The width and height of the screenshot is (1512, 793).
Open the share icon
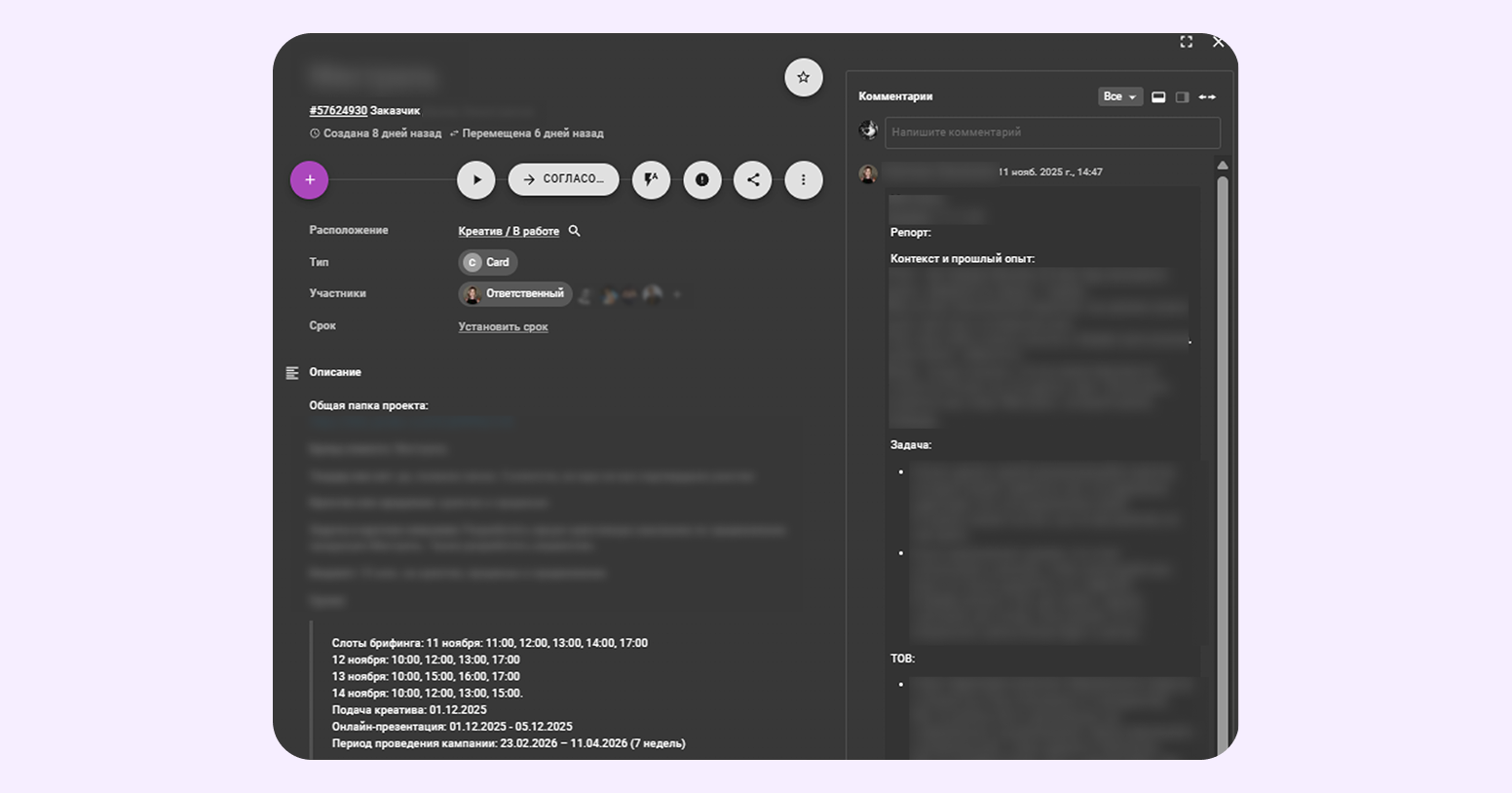752,180
